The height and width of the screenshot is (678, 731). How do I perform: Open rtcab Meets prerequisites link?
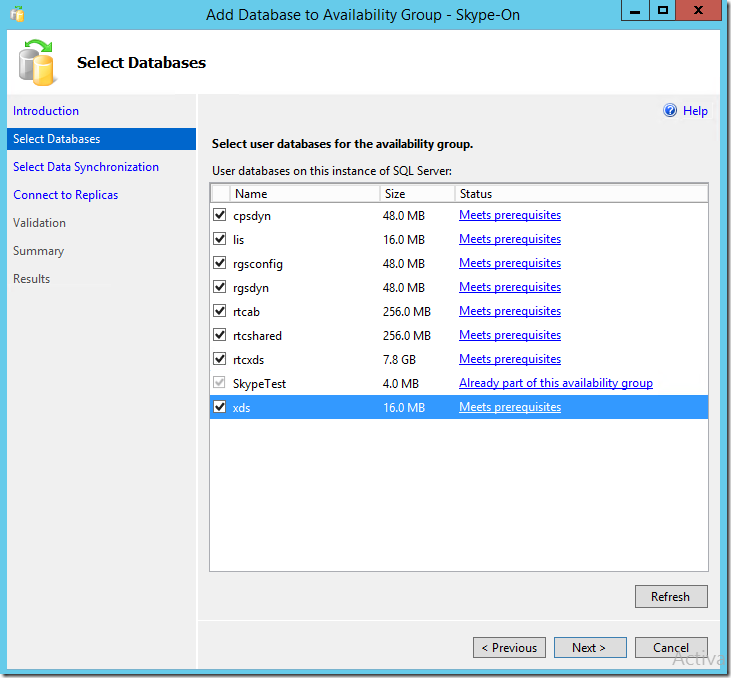(x=510, y=311)
